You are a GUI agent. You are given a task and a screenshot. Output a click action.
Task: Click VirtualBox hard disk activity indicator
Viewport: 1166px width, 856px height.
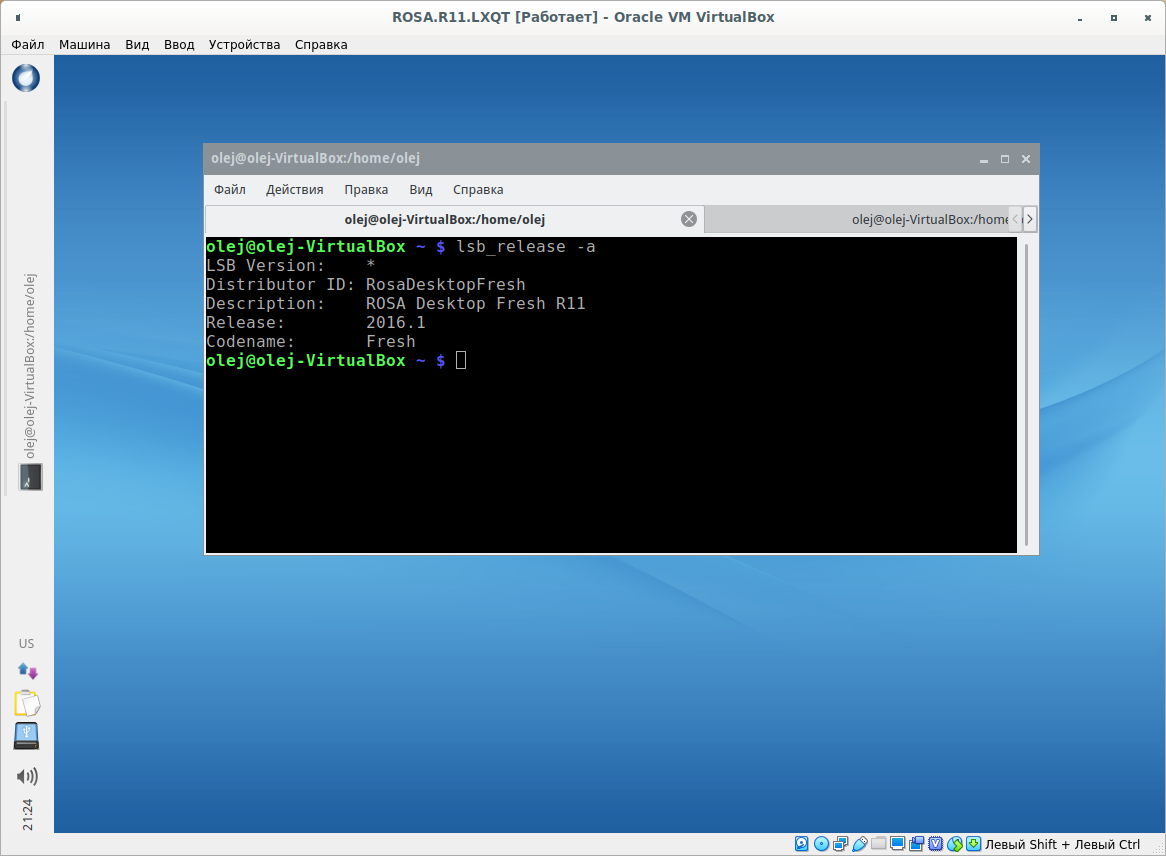pyautogui.click(x=802, y=845)
